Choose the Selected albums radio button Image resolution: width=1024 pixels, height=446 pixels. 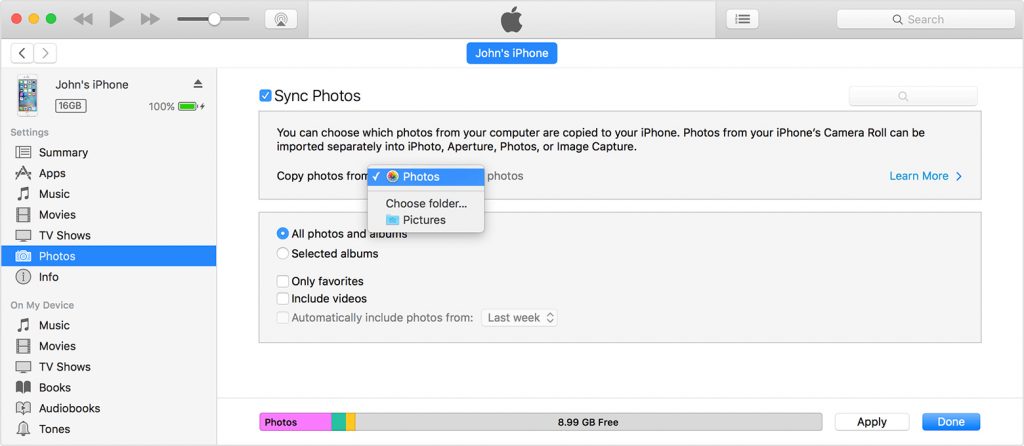coord(283,254)
